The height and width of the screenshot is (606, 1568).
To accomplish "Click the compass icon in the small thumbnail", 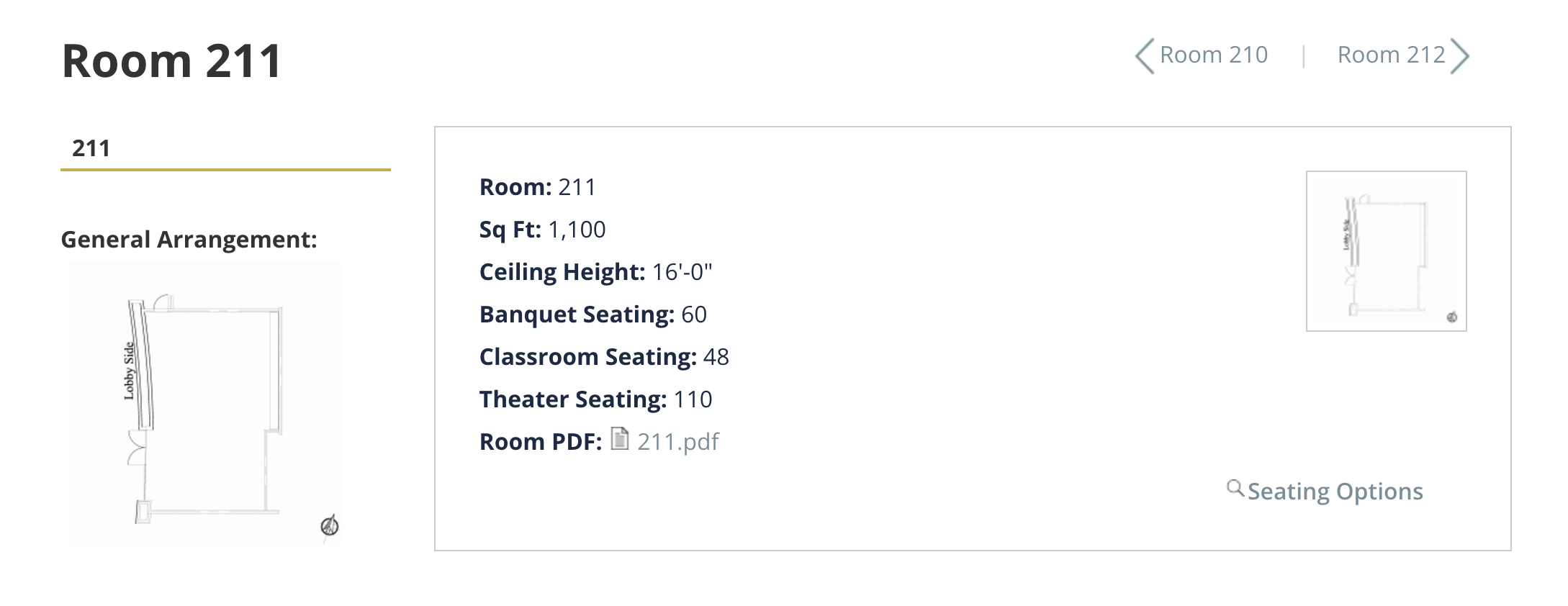I will pyautogui.click(x=1451, y=317).
